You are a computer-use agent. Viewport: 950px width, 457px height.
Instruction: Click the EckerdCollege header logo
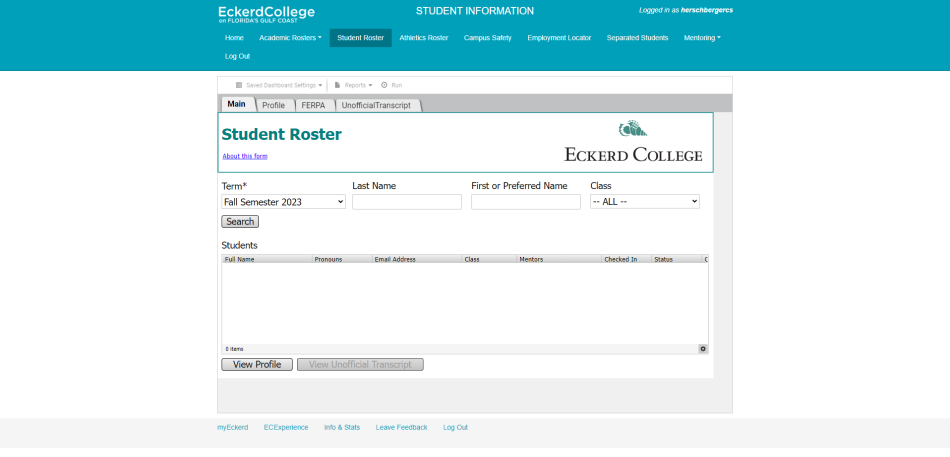[x=266, y=13]
